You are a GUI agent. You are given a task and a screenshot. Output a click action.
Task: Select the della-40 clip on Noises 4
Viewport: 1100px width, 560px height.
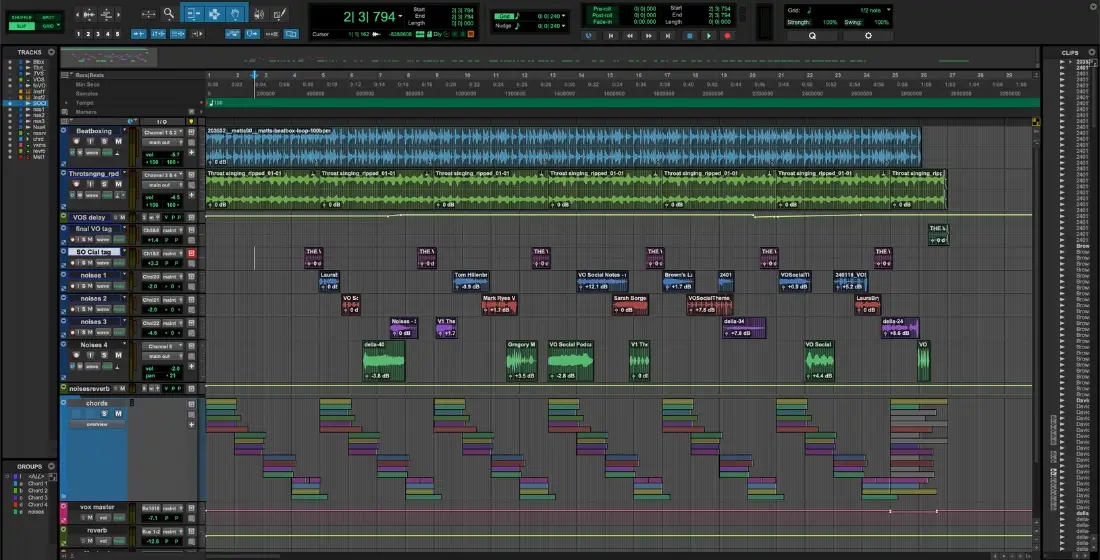coord(385,362)
